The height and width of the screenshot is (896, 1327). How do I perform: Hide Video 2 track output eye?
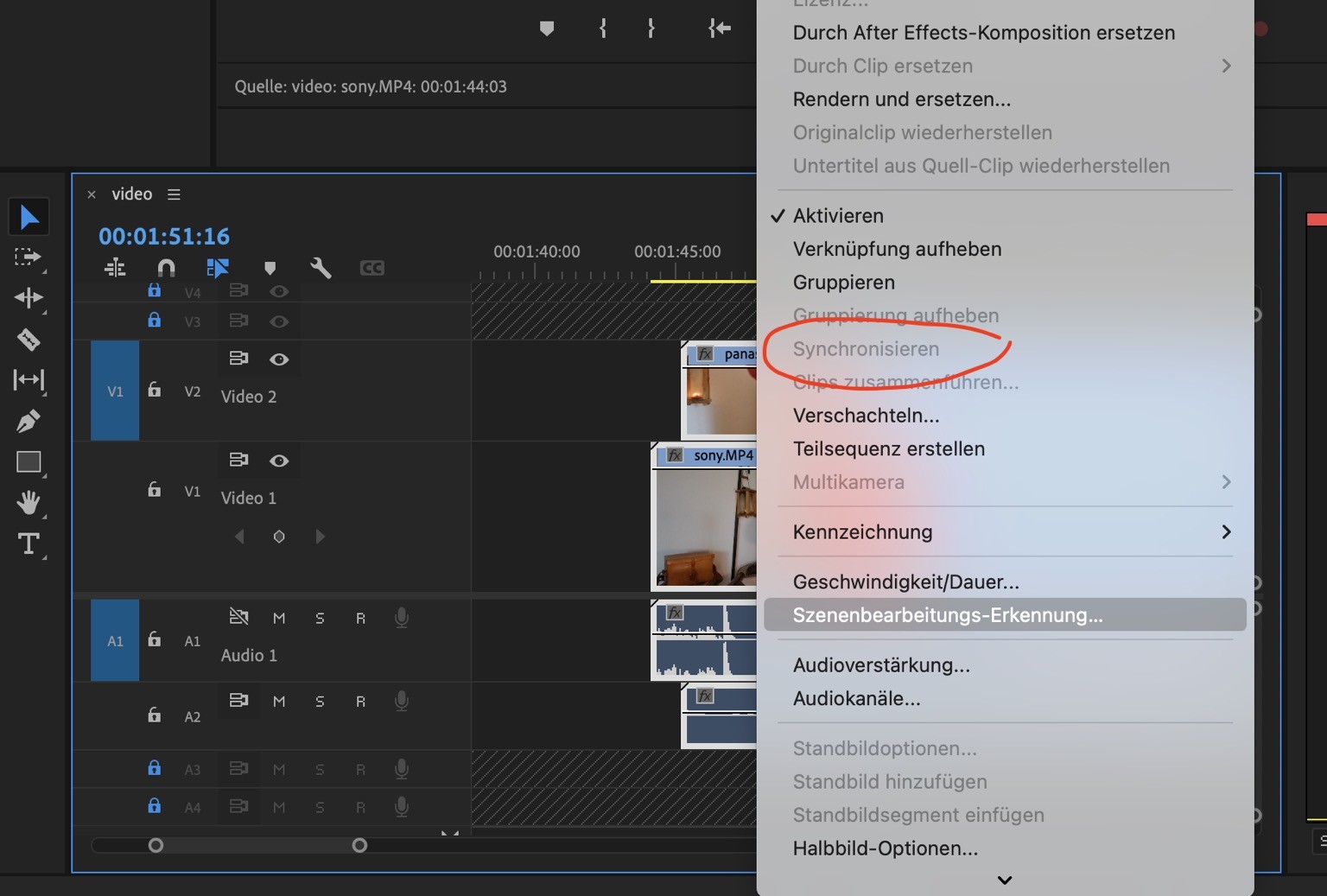click(x=278, y=359)
